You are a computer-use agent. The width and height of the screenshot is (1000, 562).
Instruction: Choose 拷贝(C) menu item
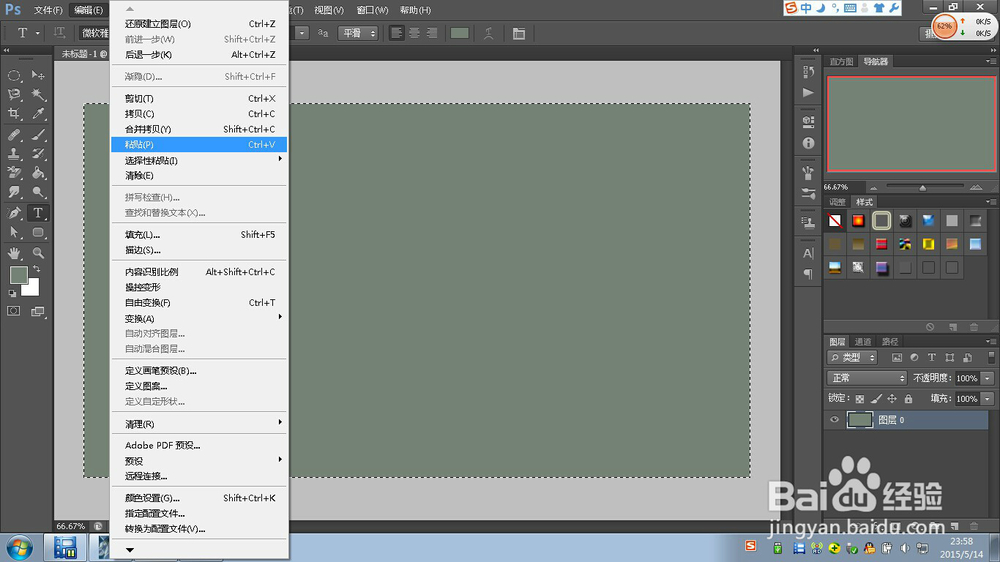199,114
